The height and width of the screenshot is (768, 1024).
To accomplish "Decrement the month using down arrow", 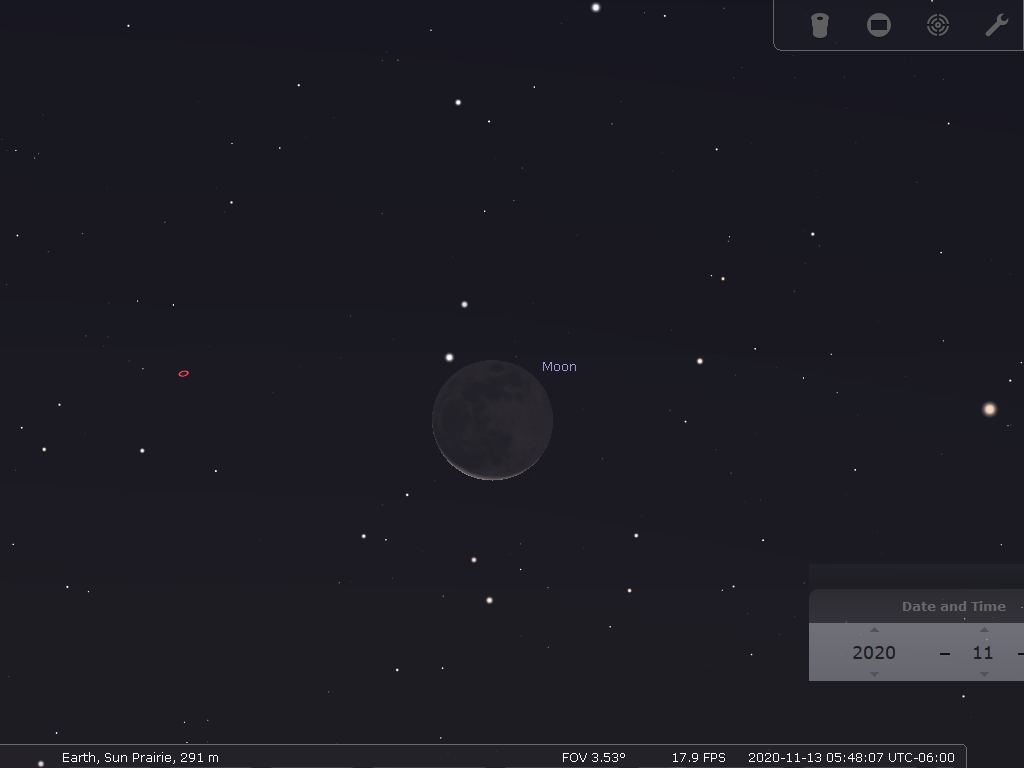I will pyautogui.click(x=984, y=674).
